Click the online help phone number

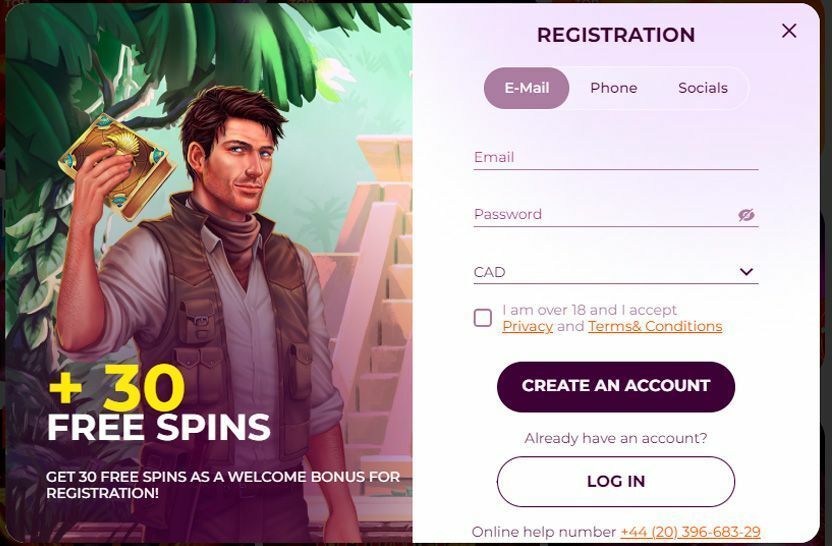(x=690, y=532)
